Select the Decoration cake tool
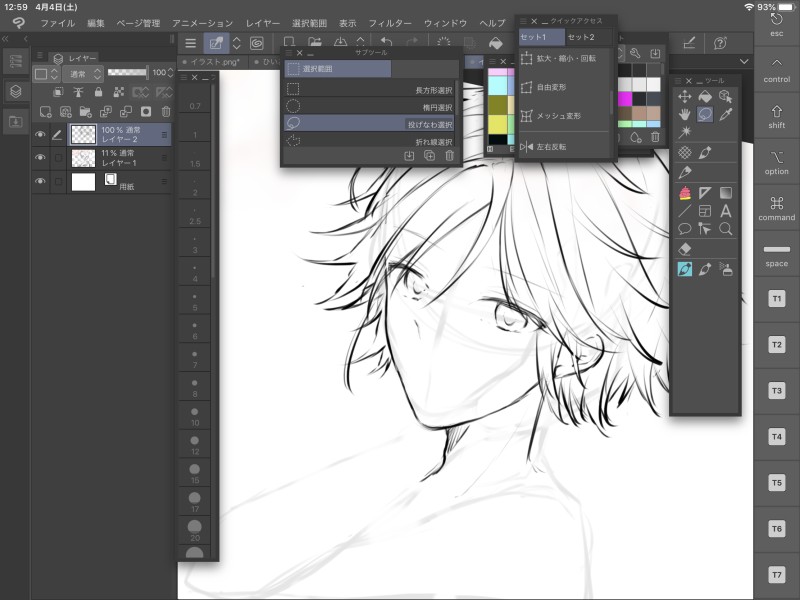 [685, 193]
